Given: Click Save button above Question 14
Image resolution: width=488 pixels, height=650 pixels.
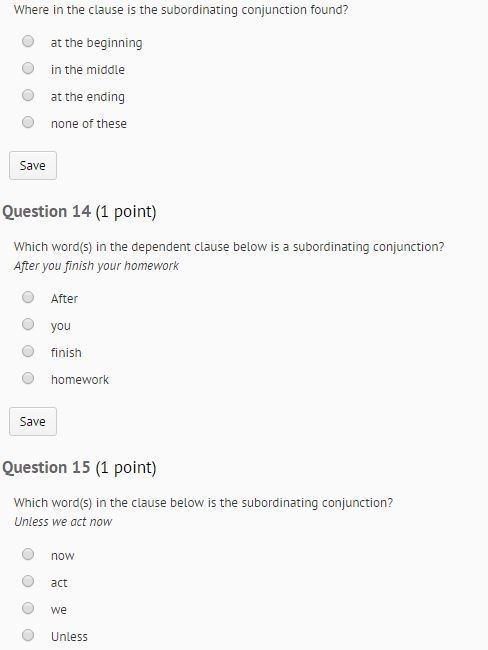Looking at the screenshot, I should point(33,165).
